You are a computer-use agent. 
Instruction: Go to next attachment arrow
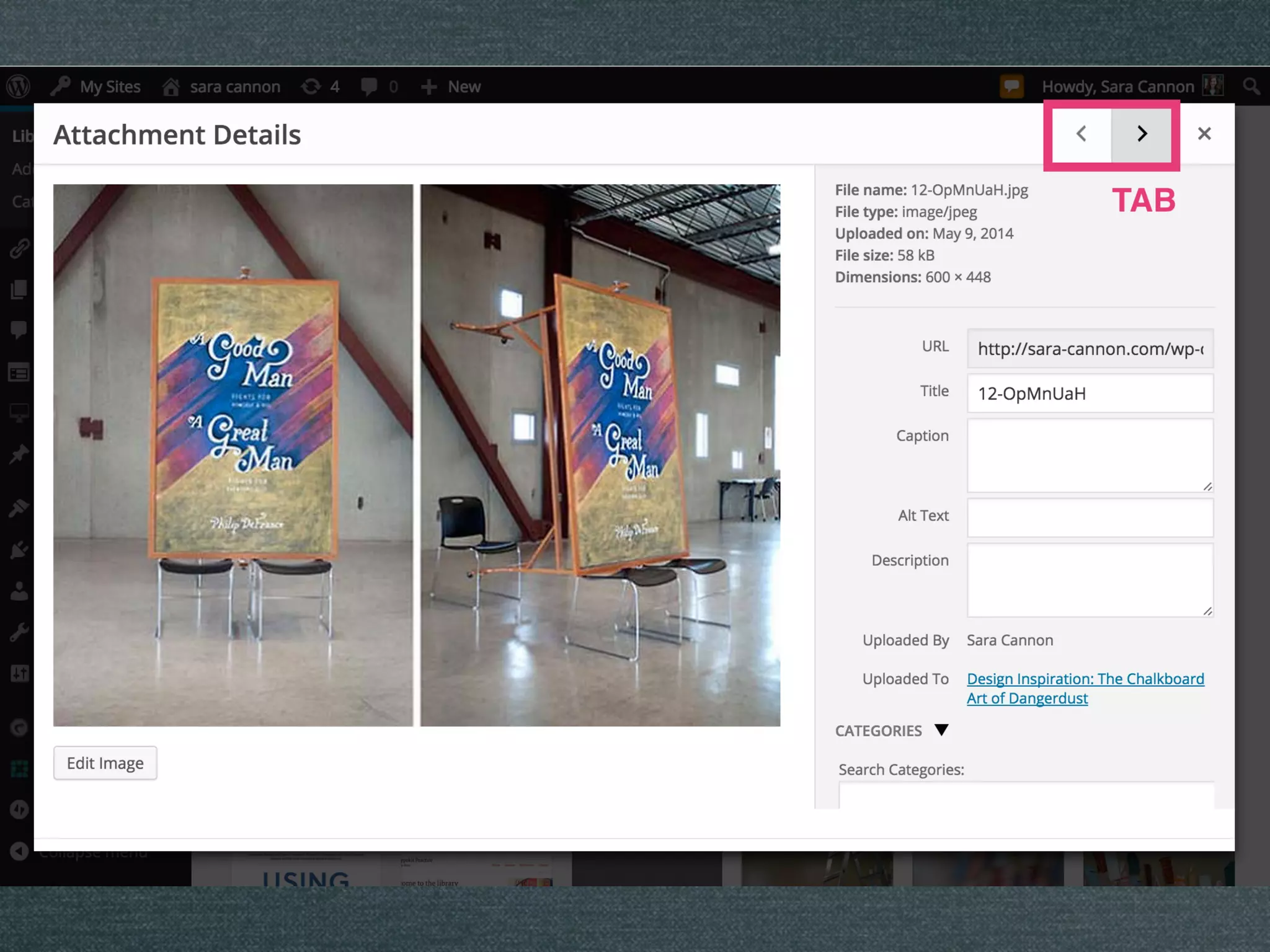tap(1142, 134)
